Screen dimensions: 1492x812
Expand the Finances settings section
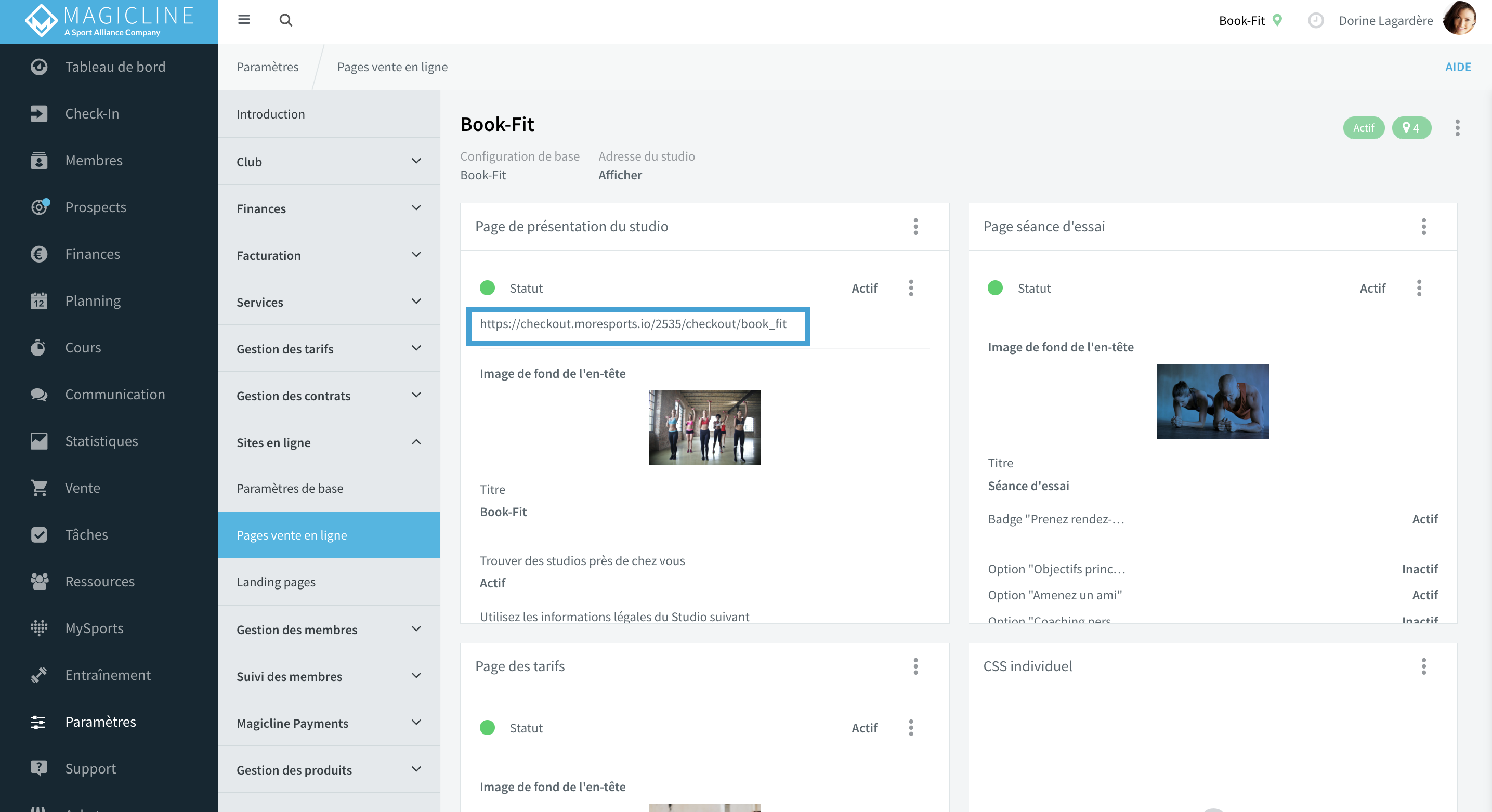pos(329,208)
